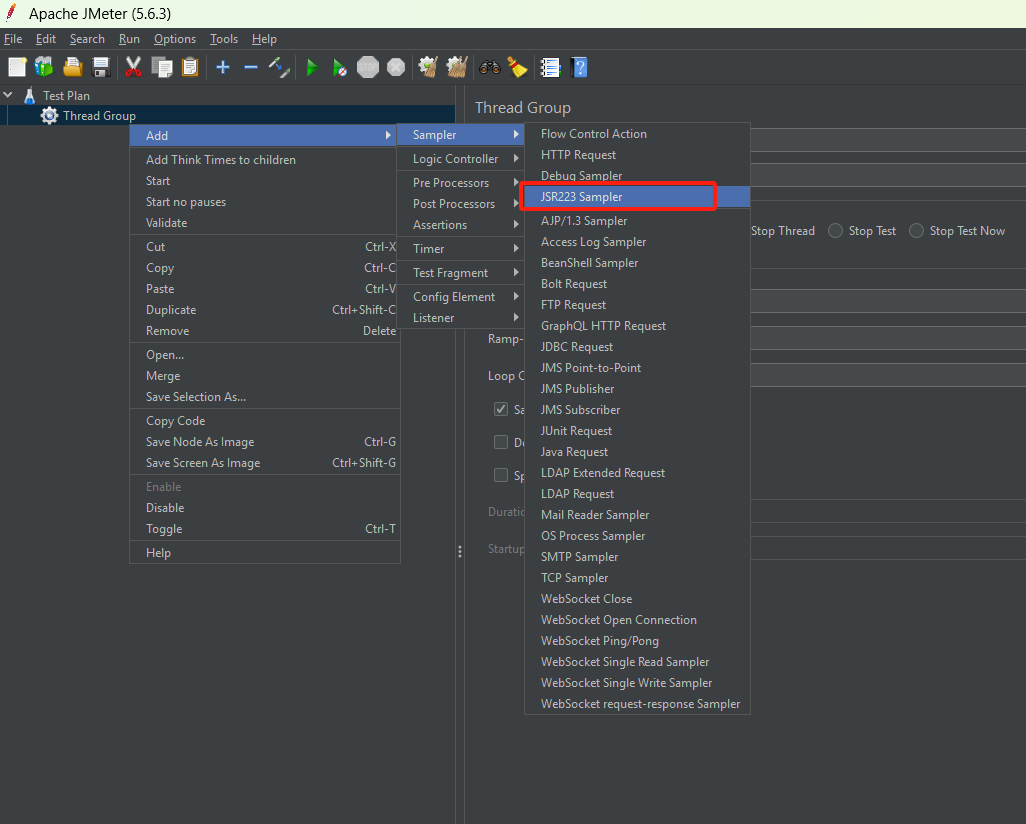Select OS Process Sampler entry
1026x824 pixels.
coord(637,535)
